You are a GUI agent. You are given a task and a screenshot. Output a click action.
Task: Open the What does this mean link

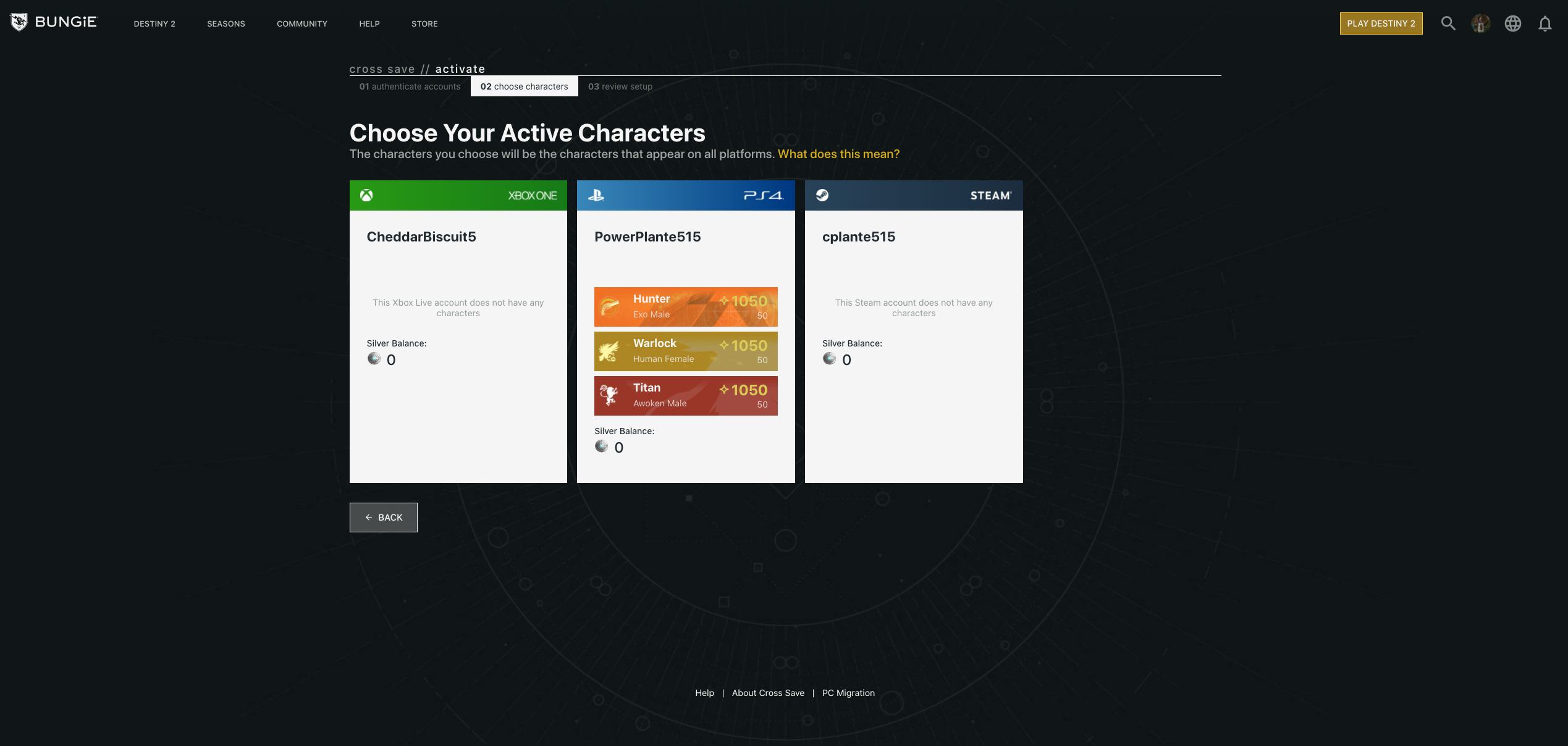click(x=838, y=154)
